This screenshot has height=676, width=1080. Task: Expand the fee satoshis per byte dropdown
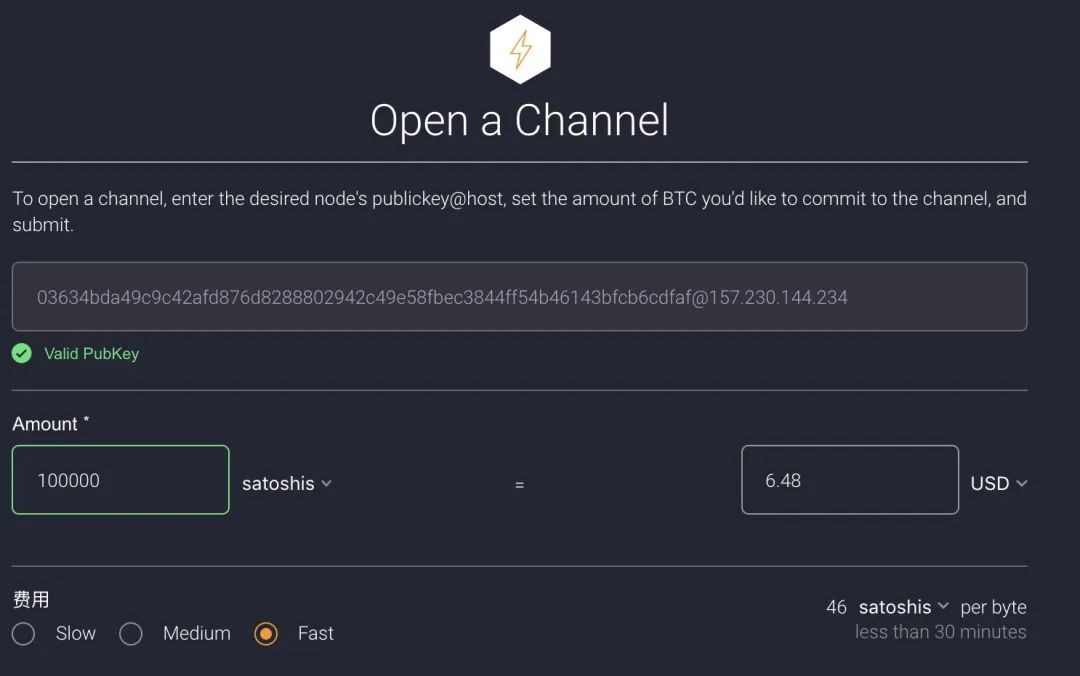[x=903, y=607]
